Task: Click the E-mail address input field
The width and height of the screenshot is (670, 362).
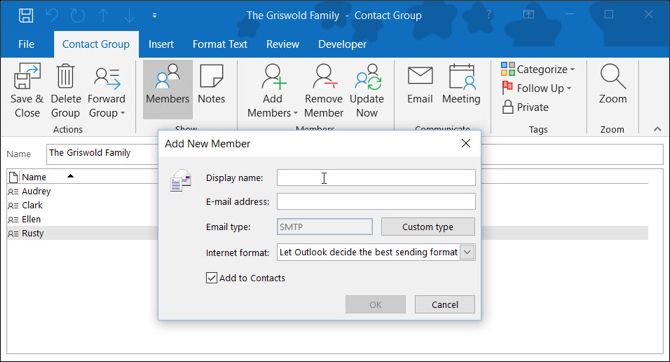Action: click(x=376, y=202)
